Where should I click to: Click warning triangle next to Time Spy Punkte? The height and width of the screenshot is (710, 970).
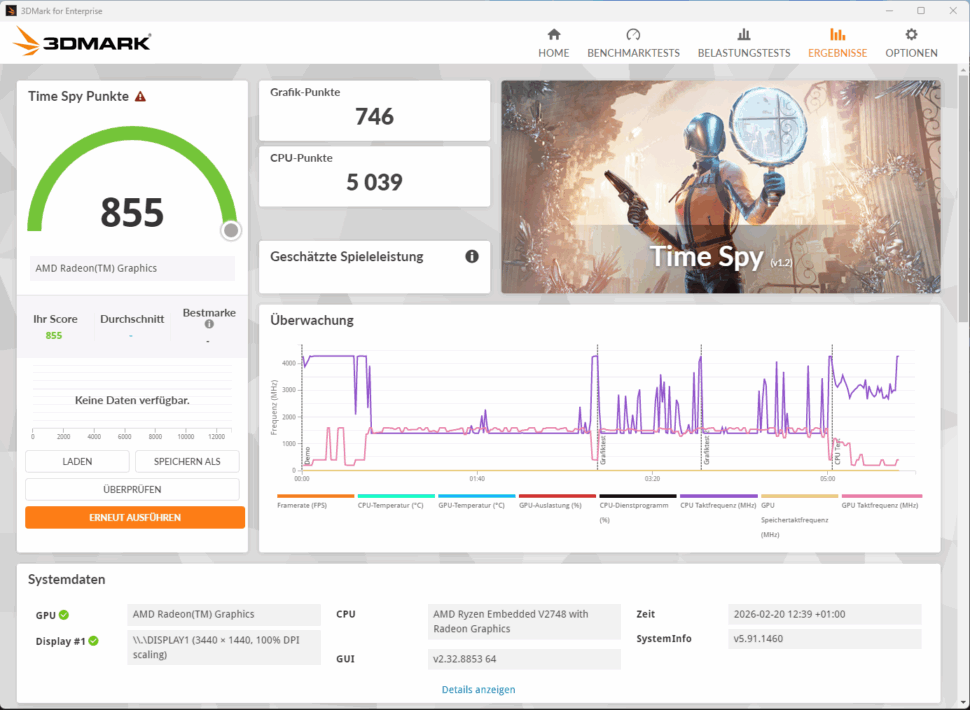click(141, 97)
